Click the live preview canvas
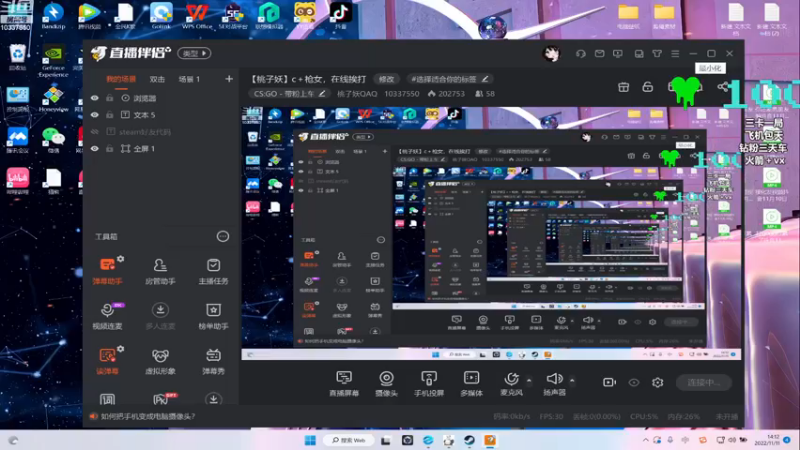Screen dimensions: 800x450 [491, 233]
